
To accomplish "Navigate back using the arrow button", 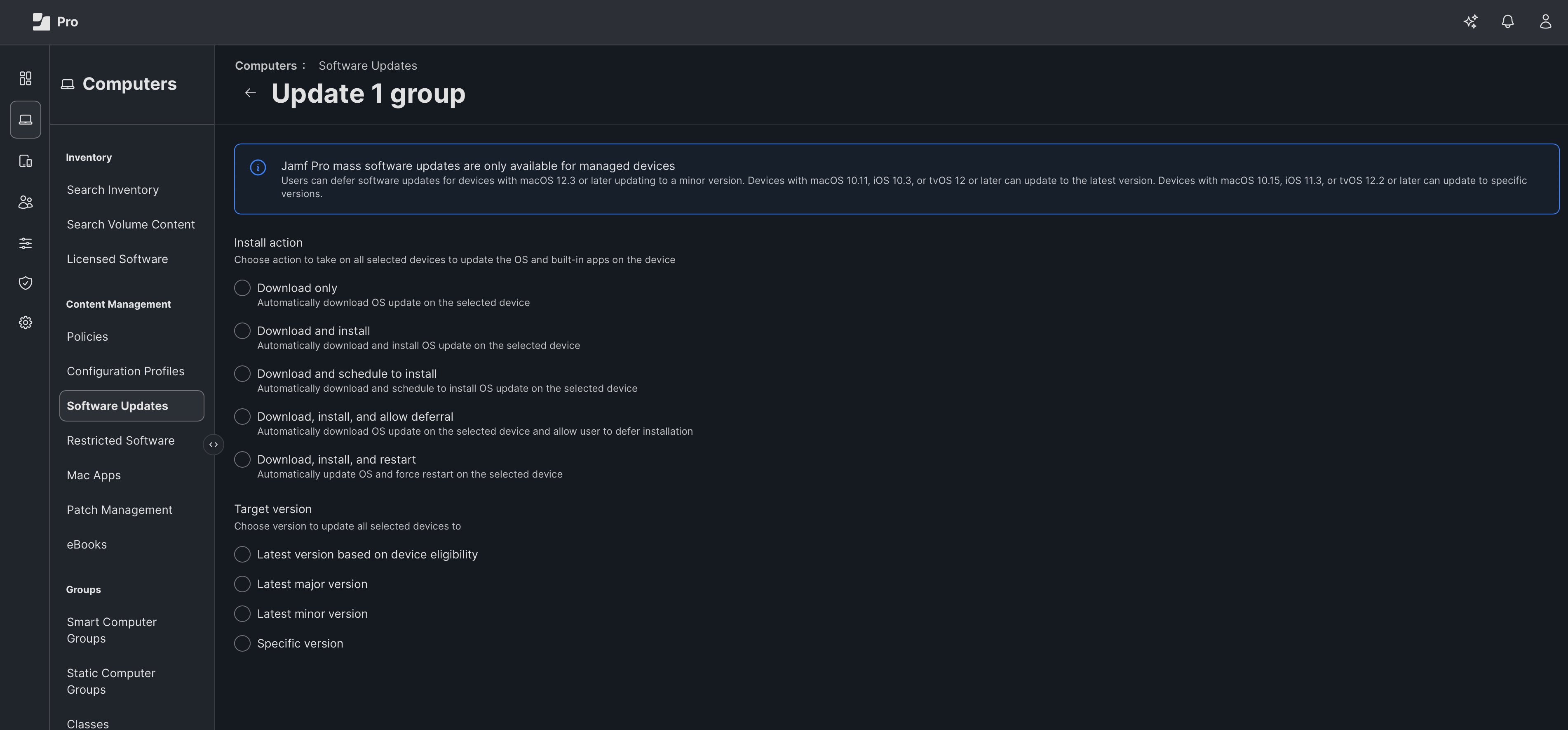I will (251, 93).
